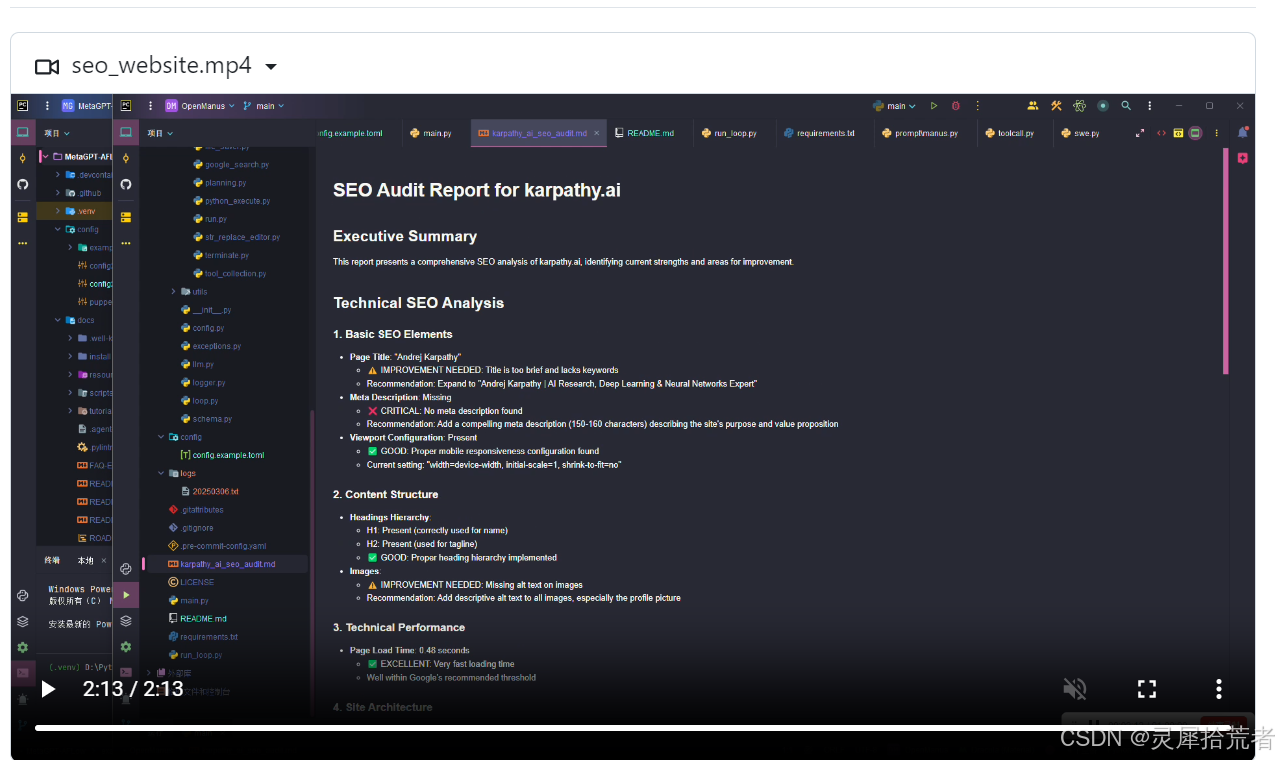Switch to the run_loop.py editor tab

729,133
